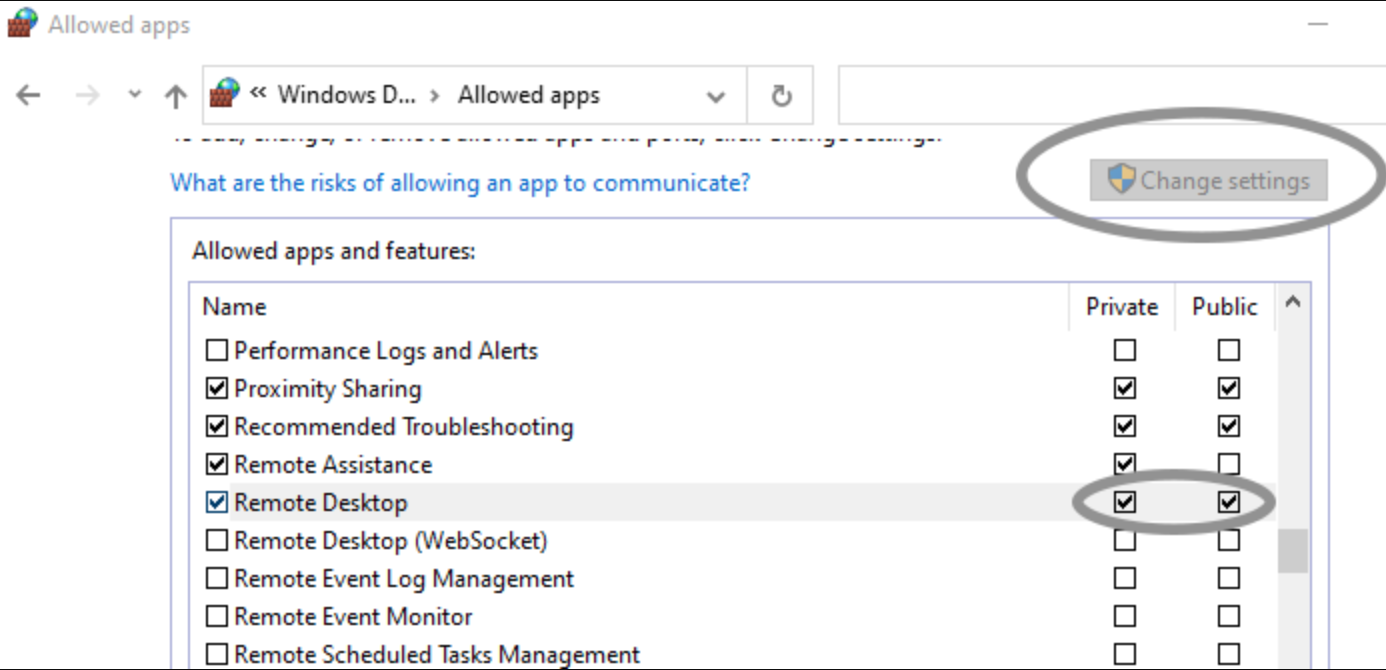Open the address bar dropdown
The image size is (1386, 670).
[x=716, y=94]
